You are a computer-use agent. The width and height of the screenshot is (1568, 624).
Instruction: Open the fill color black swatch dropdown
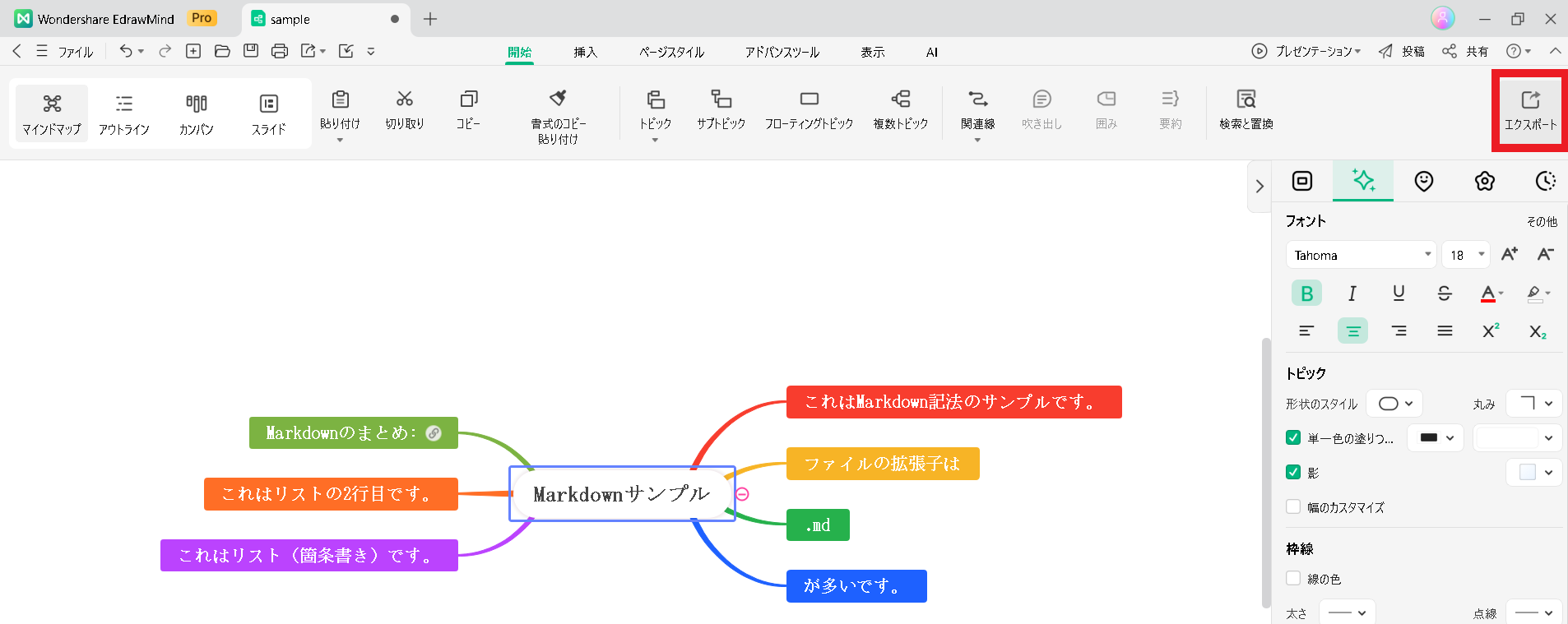(1436, 438)
